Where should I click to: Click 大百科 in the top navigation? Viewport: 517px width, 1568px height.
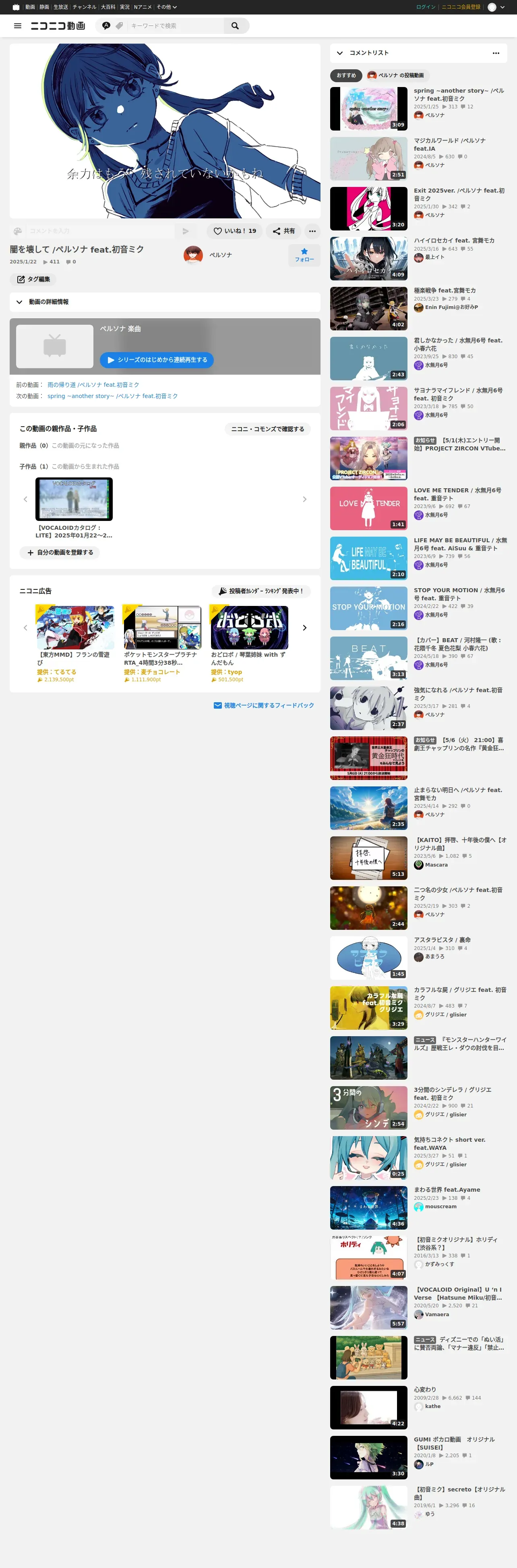point(108,7)
